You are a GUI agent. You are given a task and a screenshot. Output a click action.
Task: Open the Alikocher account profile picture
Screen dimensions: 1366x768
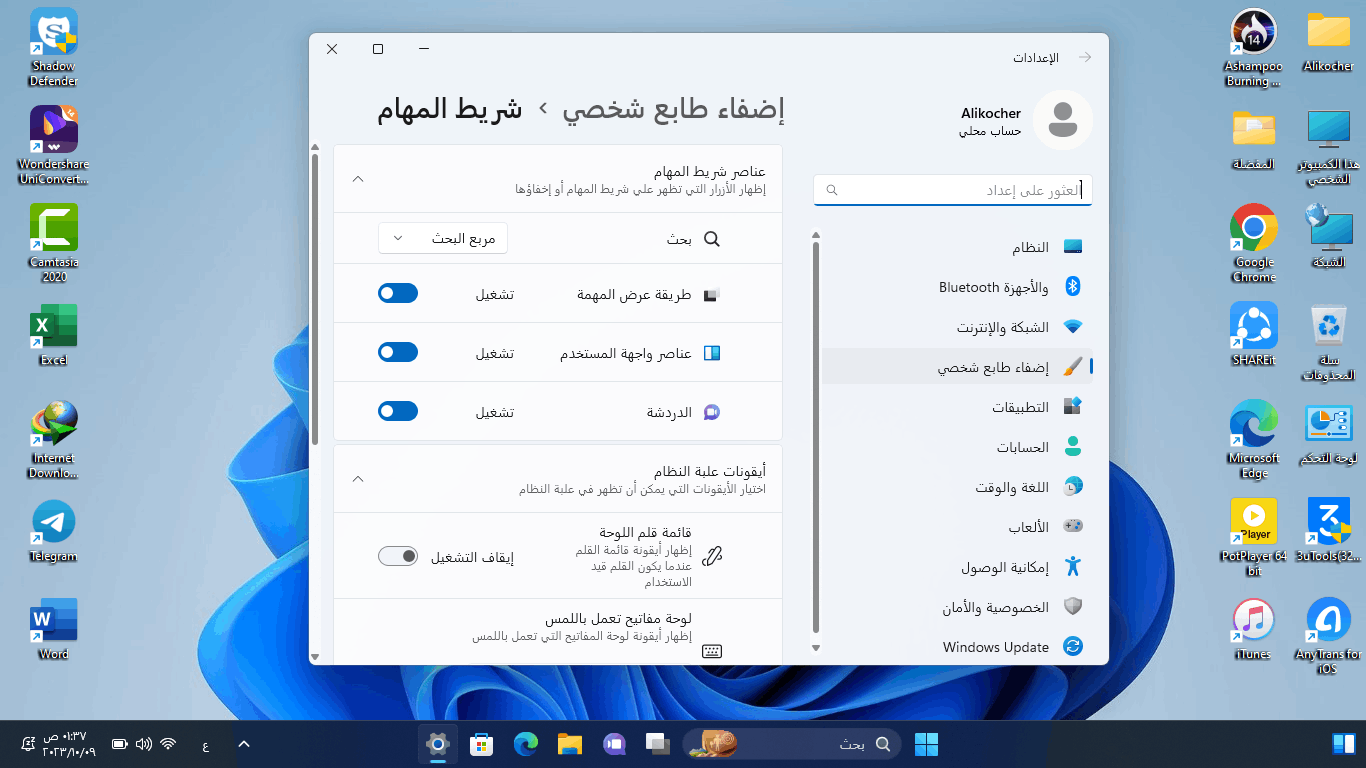[x=1063, y=119]
